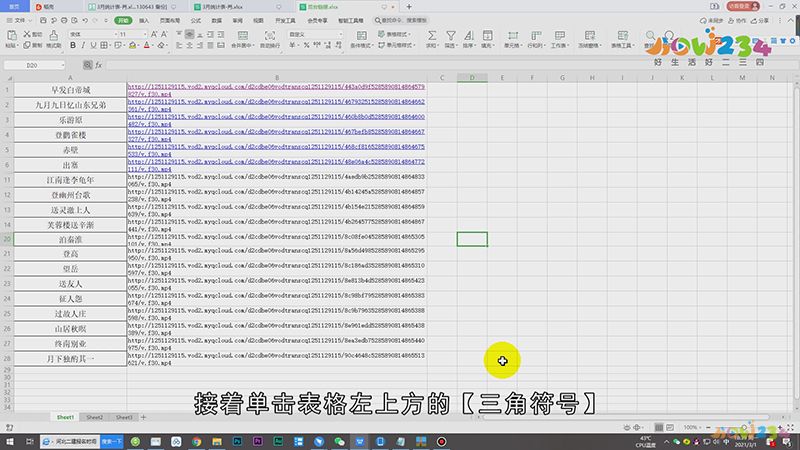The height and width of the screenshot is (450, 800).
Task: Open the hyperlink in row 3 column B
Action: click(276, 120)
